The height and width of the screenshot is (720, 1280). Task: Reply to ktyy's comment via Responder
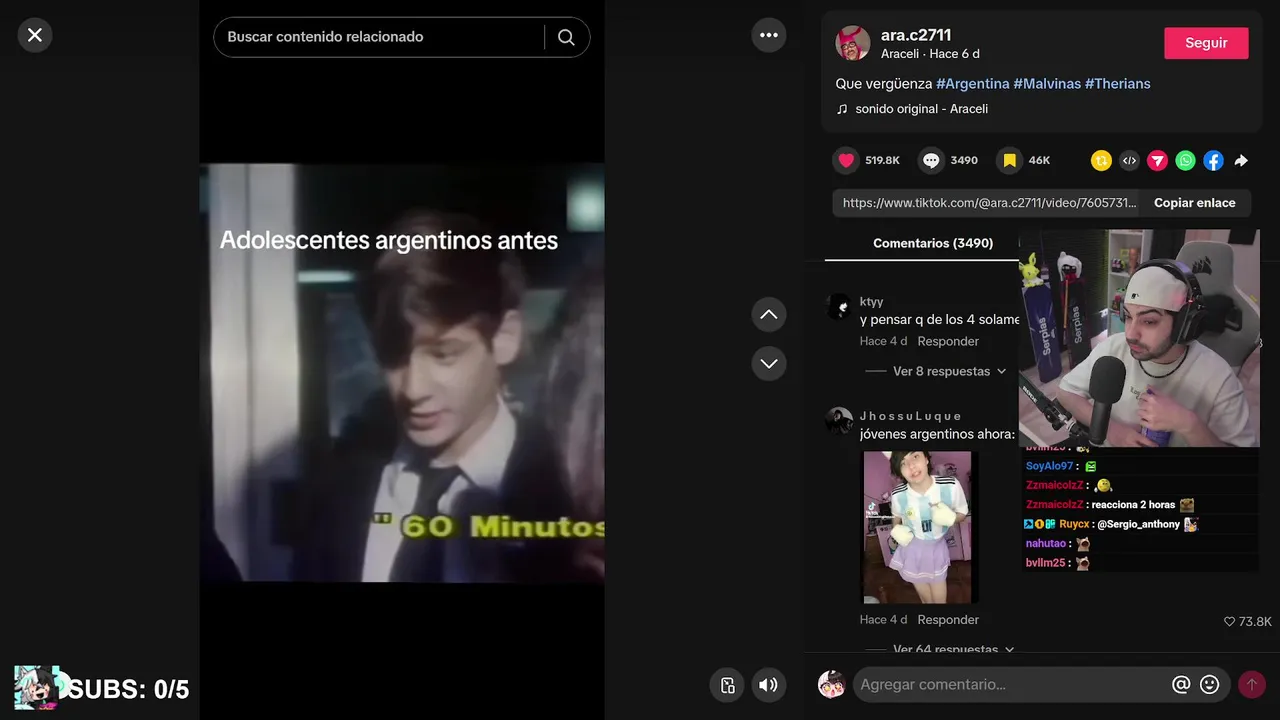[948, 341]
